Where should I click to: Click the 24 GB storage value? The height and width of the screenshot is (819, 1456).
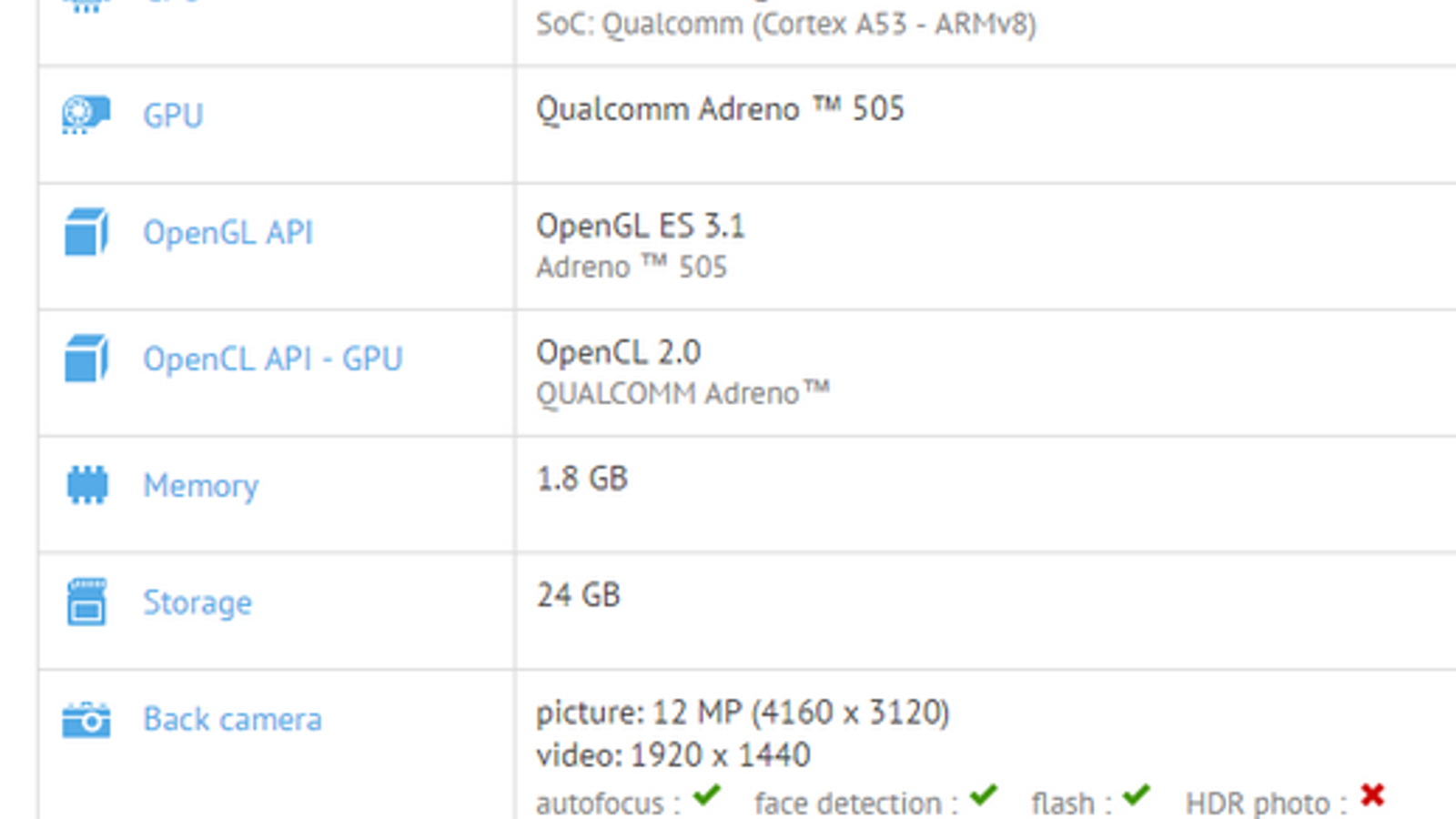coord(578,595)
